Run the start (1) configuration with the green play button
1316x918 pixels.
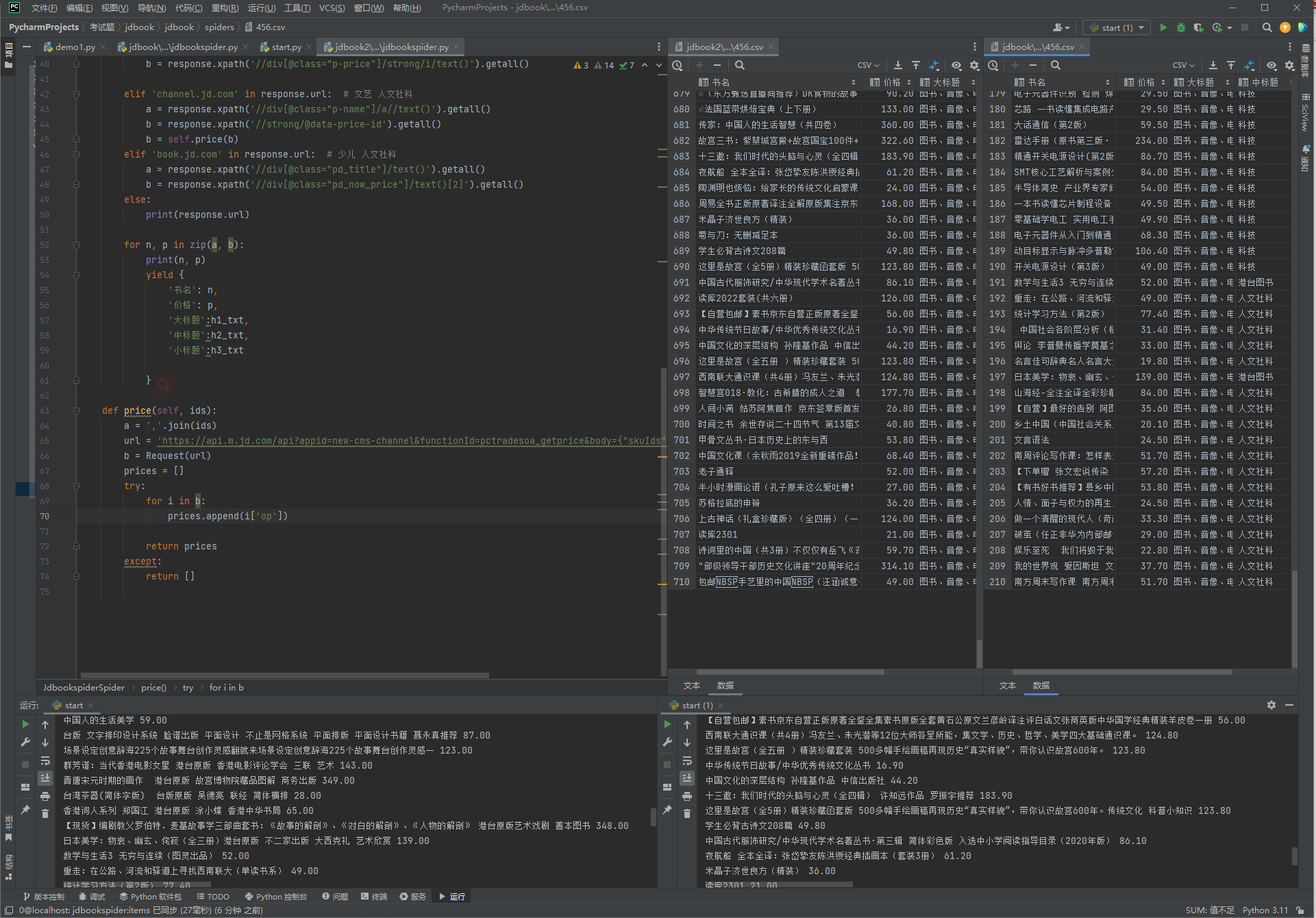1163,28
